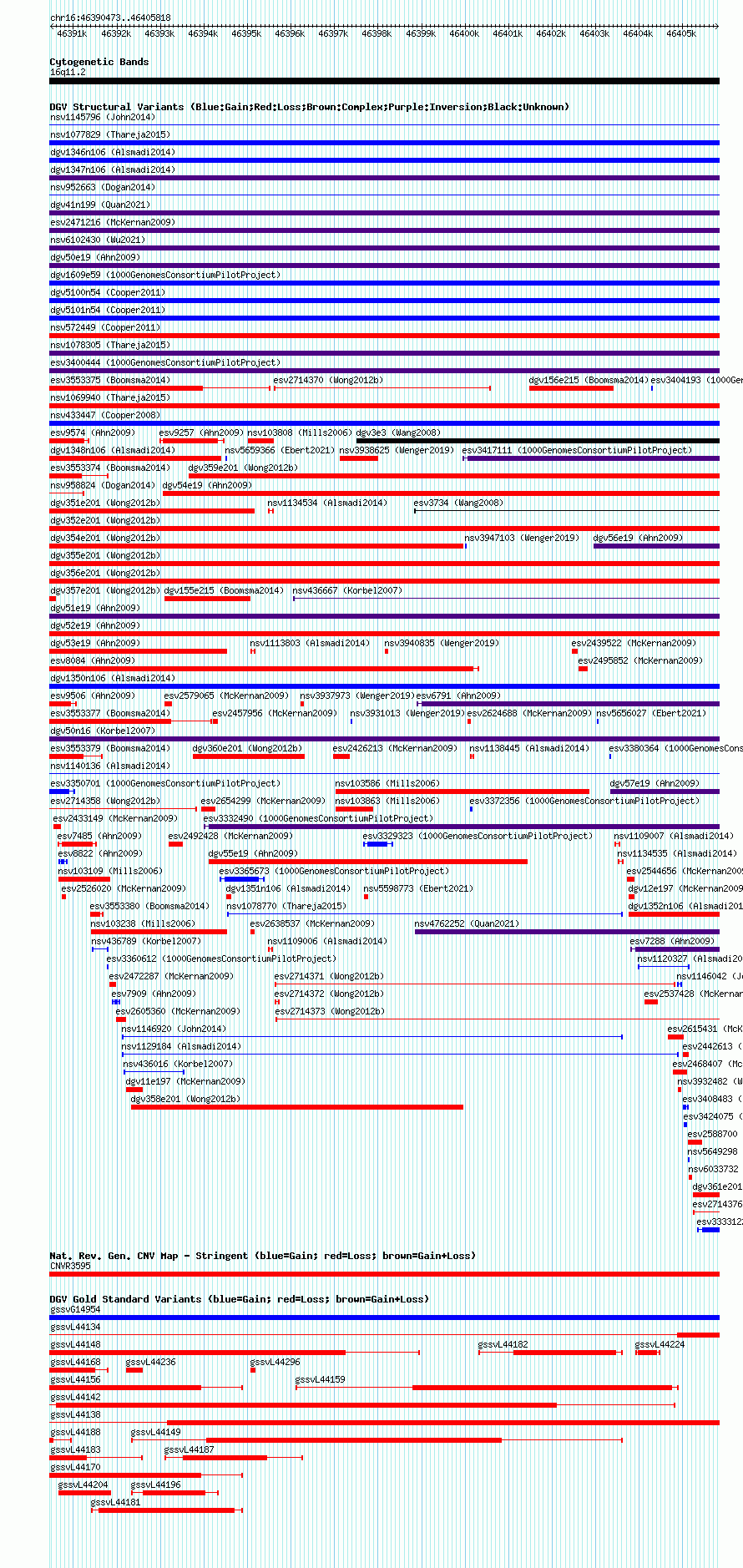Click the purple bar under nsv4762252
Screen dimensions: 743x1568
pyautogui.click(x=567, y=932)
